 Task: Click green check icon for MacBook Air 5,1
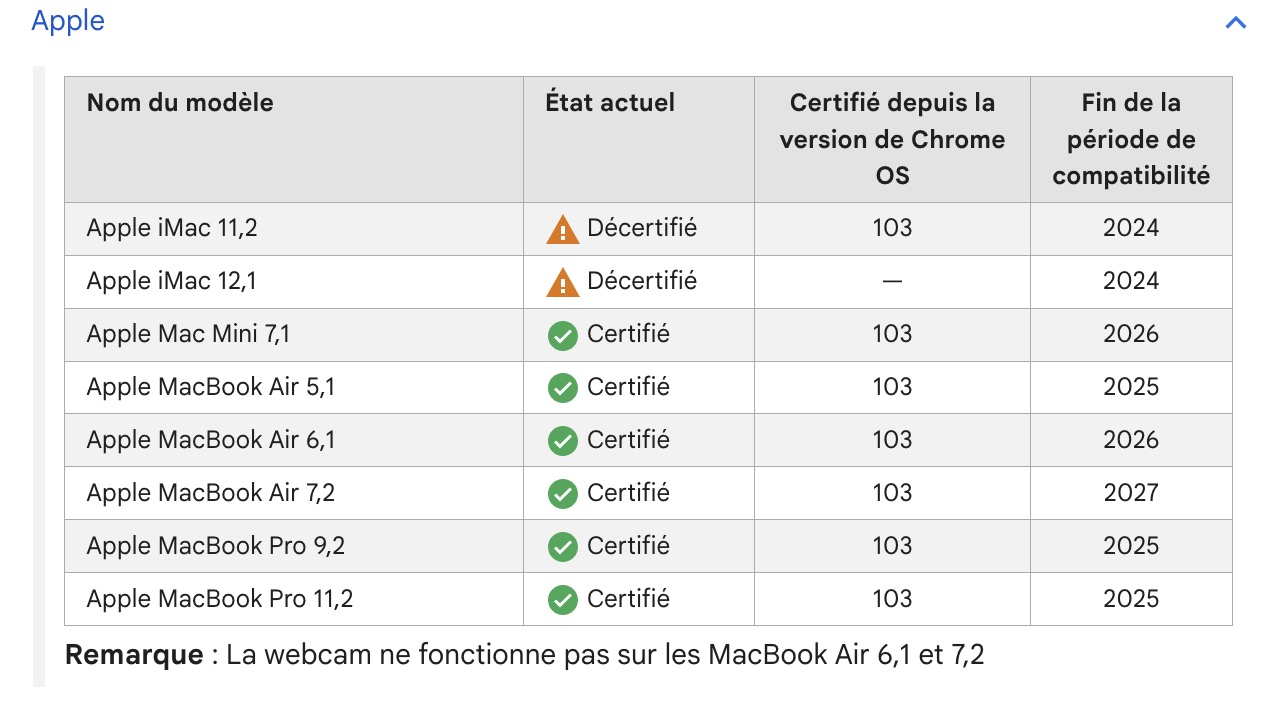563,388
